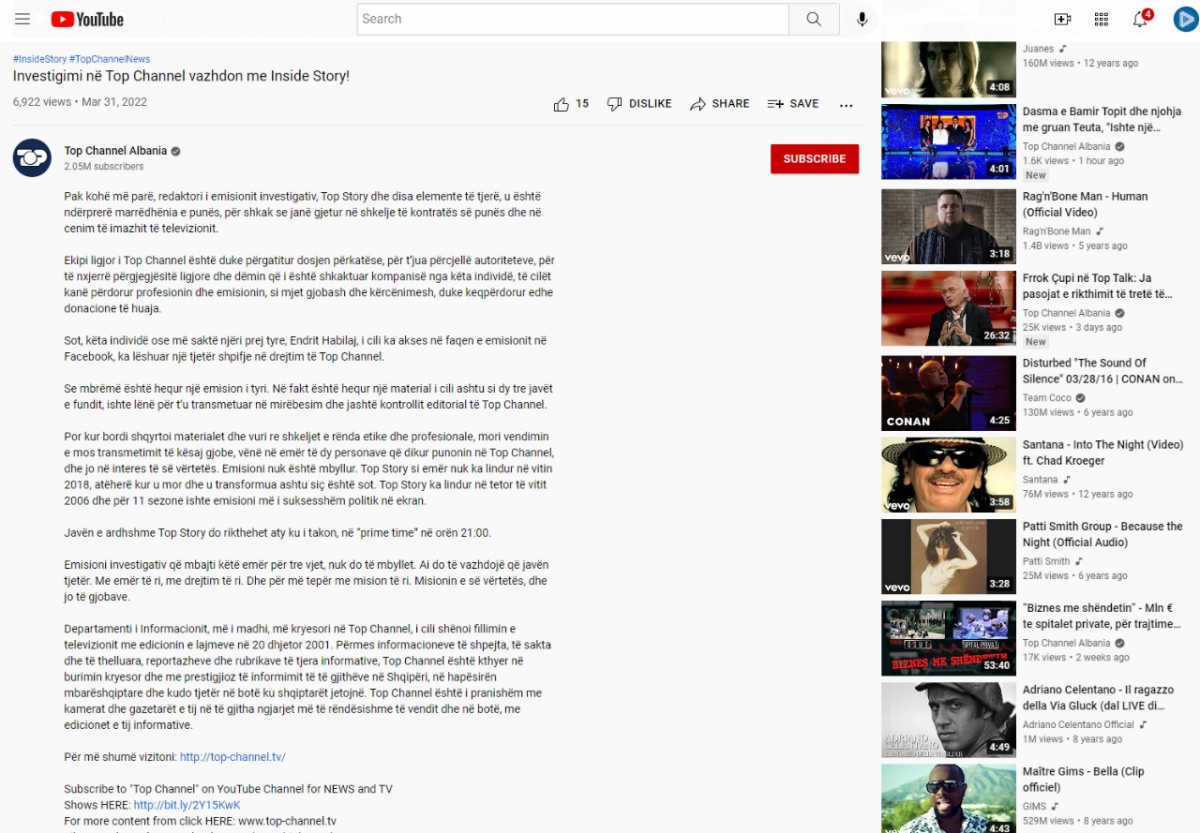Open the account avatar menu

[1185, 19]
